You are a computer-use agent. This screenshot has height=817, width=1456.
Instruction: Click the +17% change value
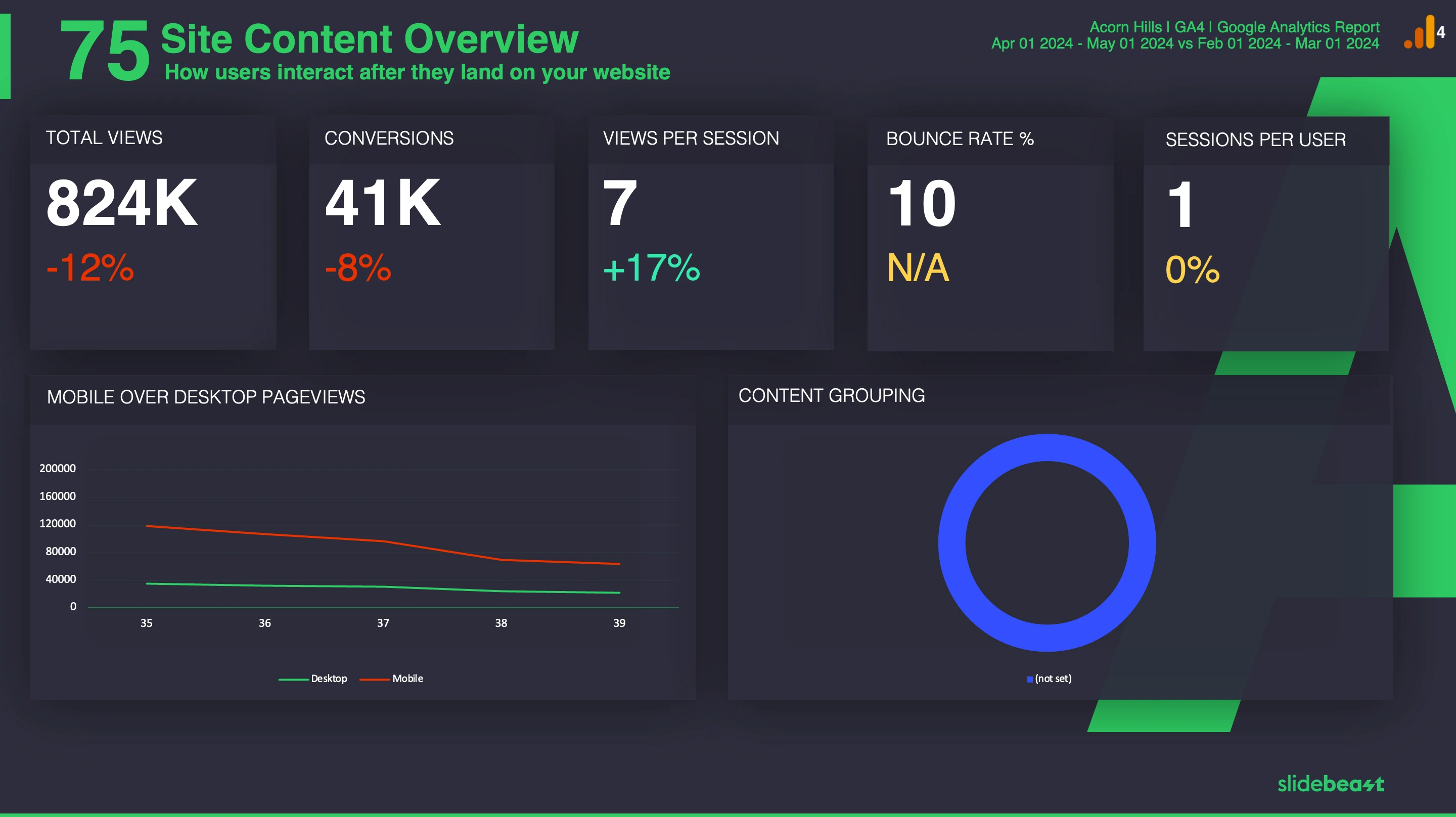click(x=652, y=267)
